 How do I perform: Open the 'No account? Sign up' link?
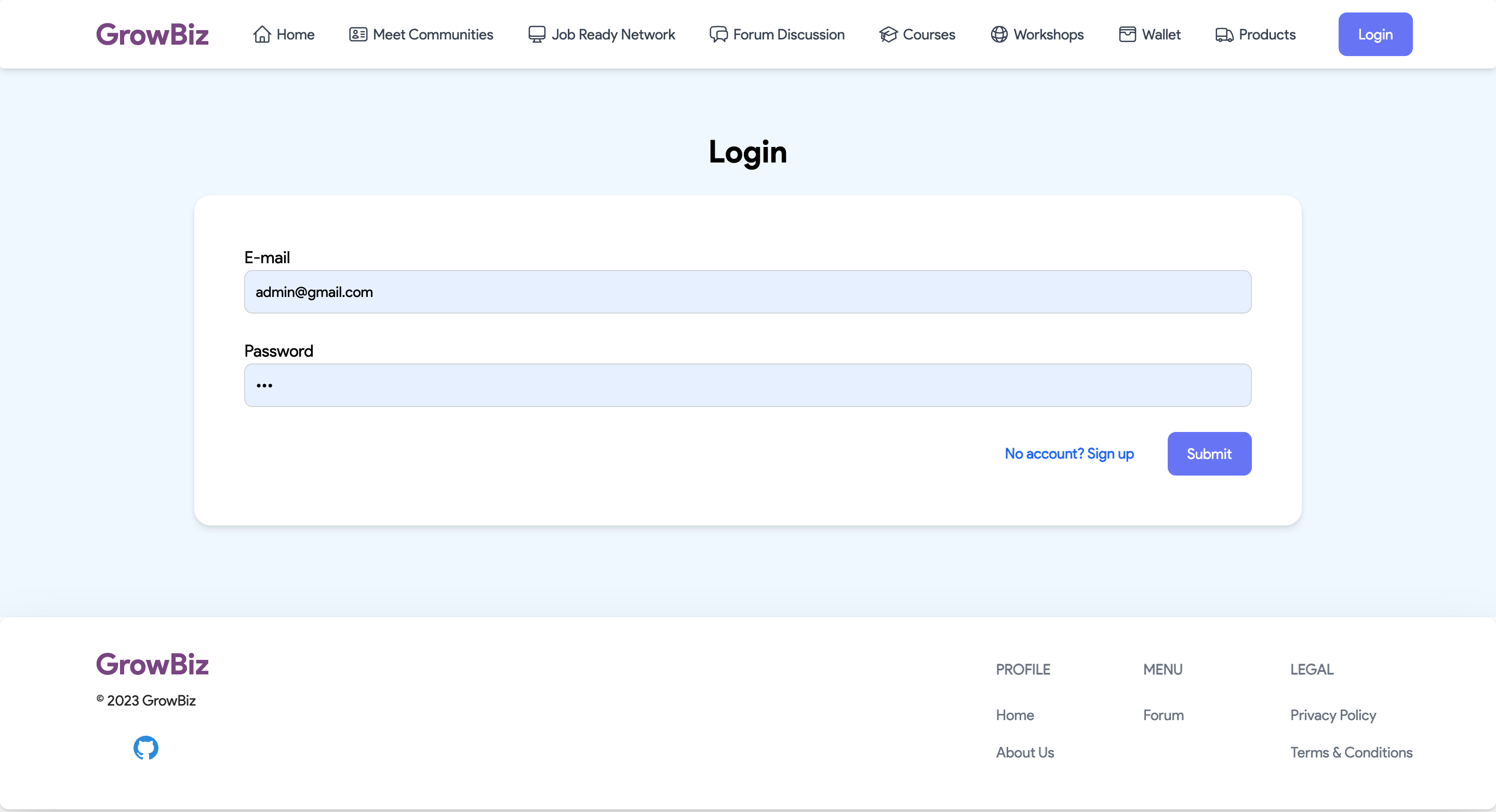tap(1068, 454)
